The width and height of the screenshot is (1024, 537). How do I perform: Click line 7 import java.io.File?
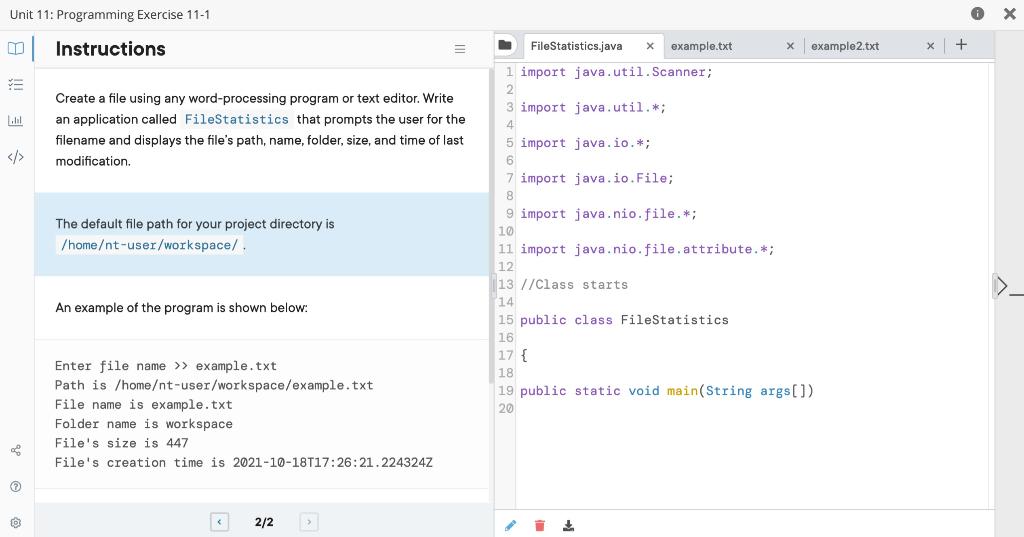(596, 178)
